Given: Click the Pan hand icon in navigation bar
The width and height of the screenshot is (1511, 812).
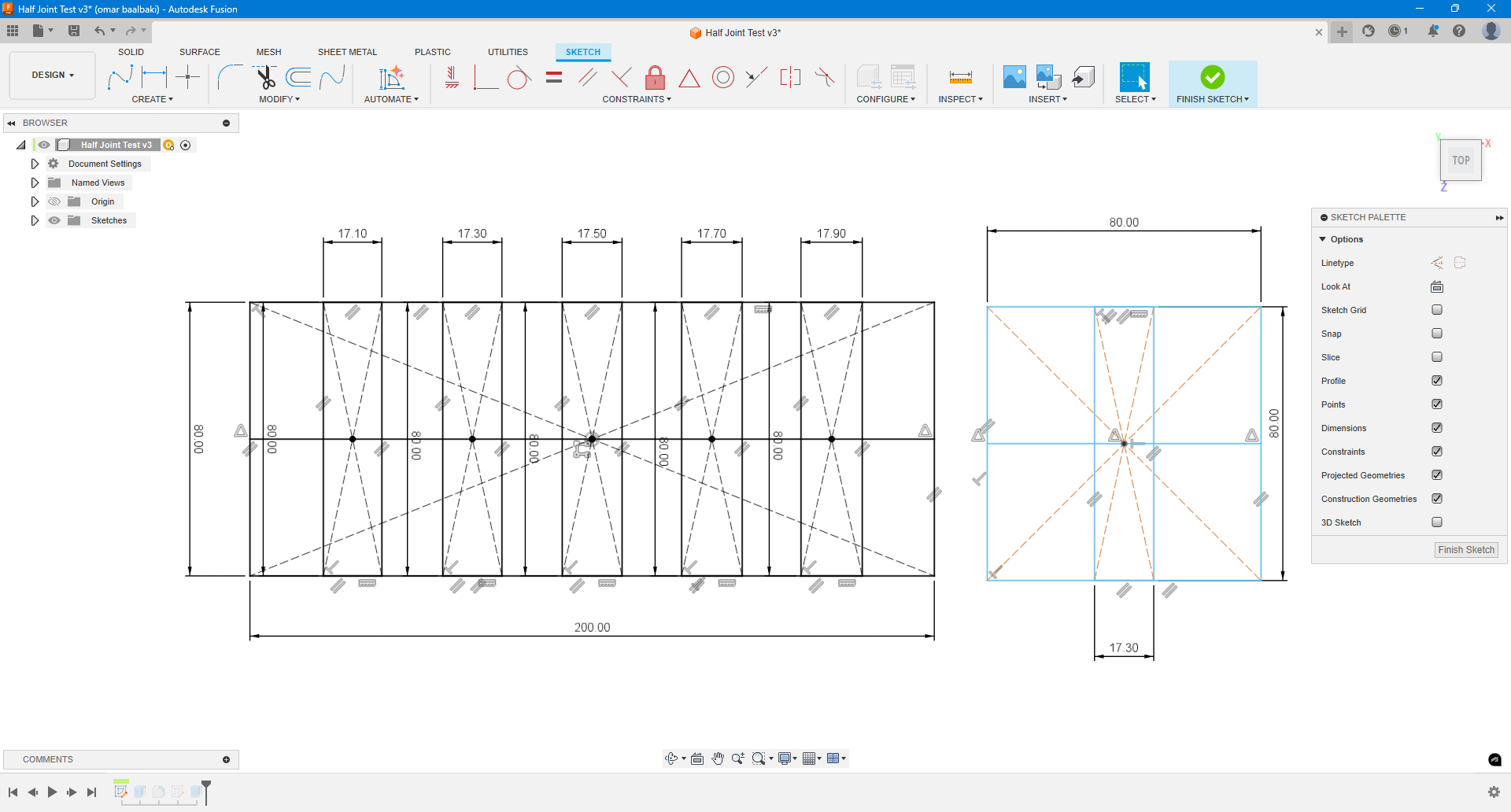Looking at the screenshot, I should (718, 758).
